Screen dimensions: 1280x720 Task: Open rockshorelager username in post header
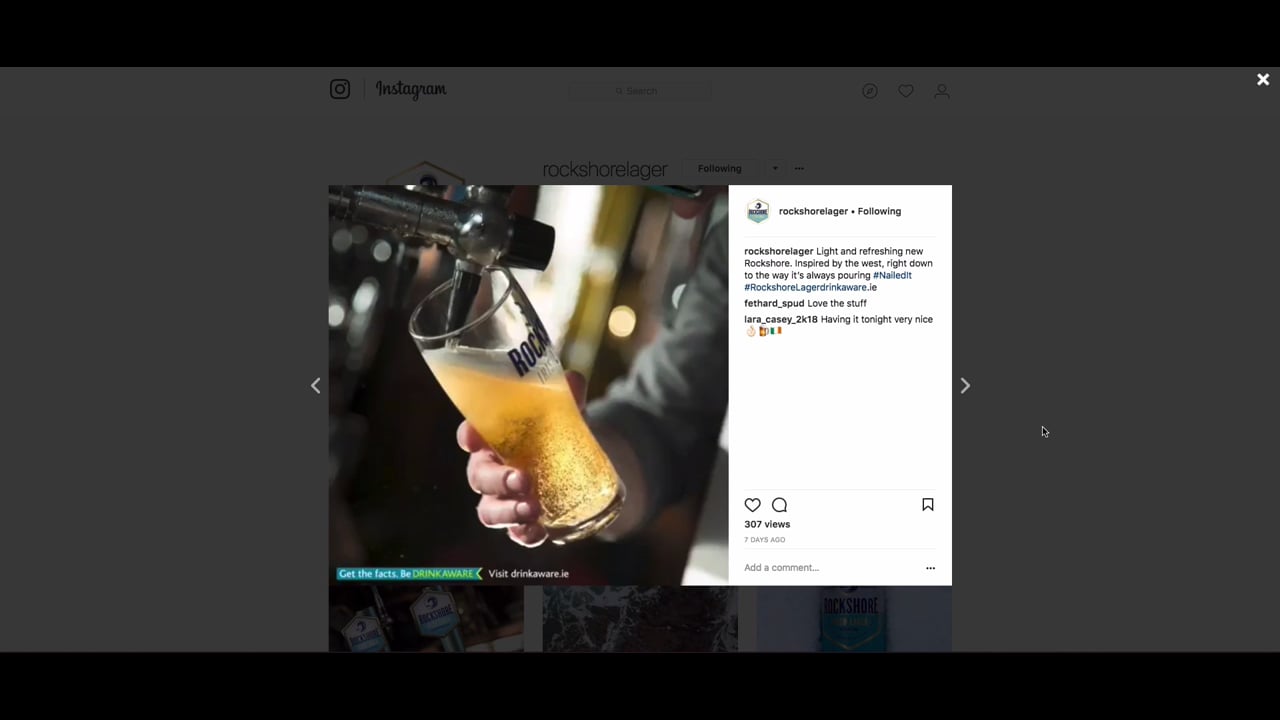click(x=813, y=211)
